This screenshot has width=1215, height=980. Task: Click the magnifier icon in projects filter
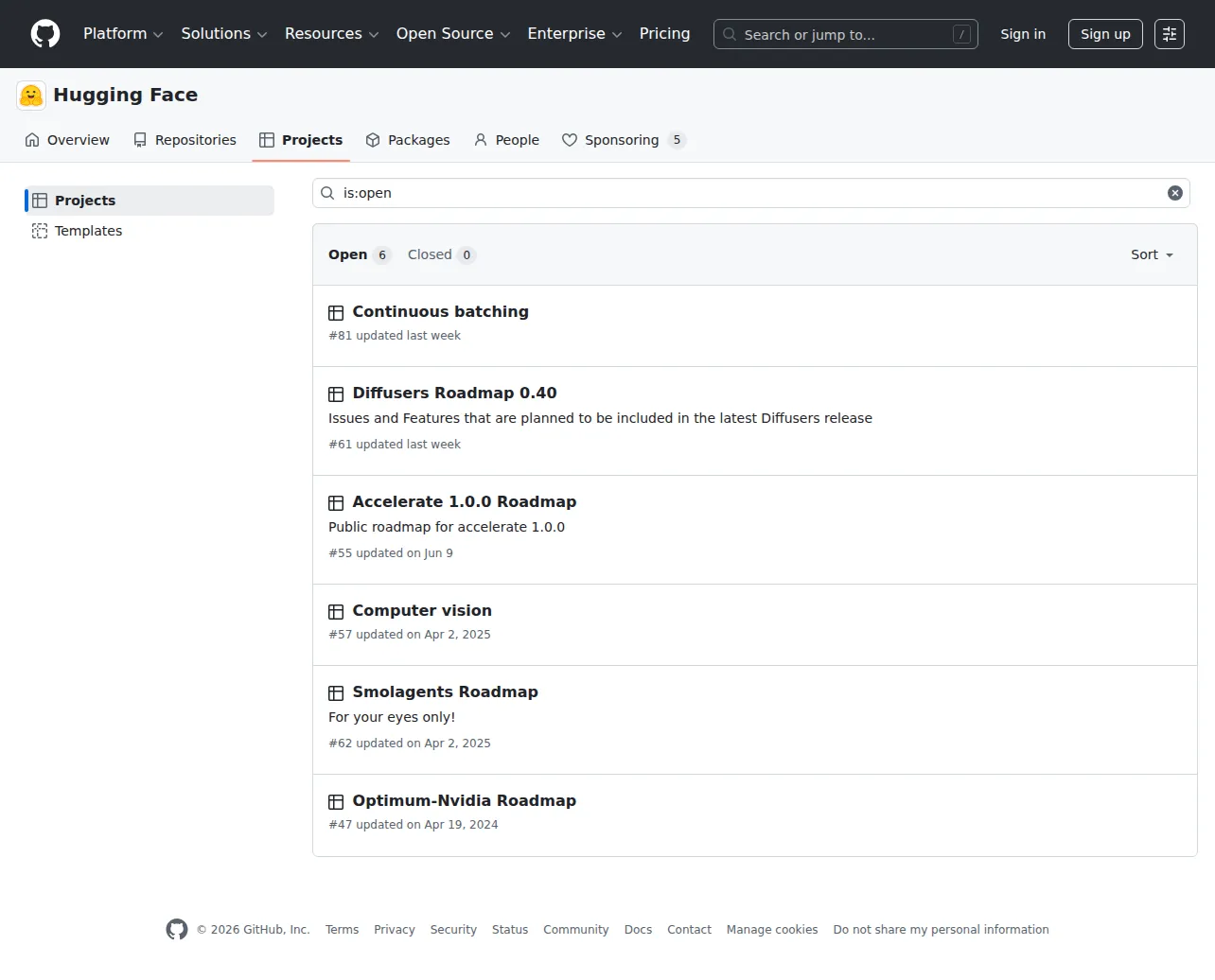[x=327, y=193]
